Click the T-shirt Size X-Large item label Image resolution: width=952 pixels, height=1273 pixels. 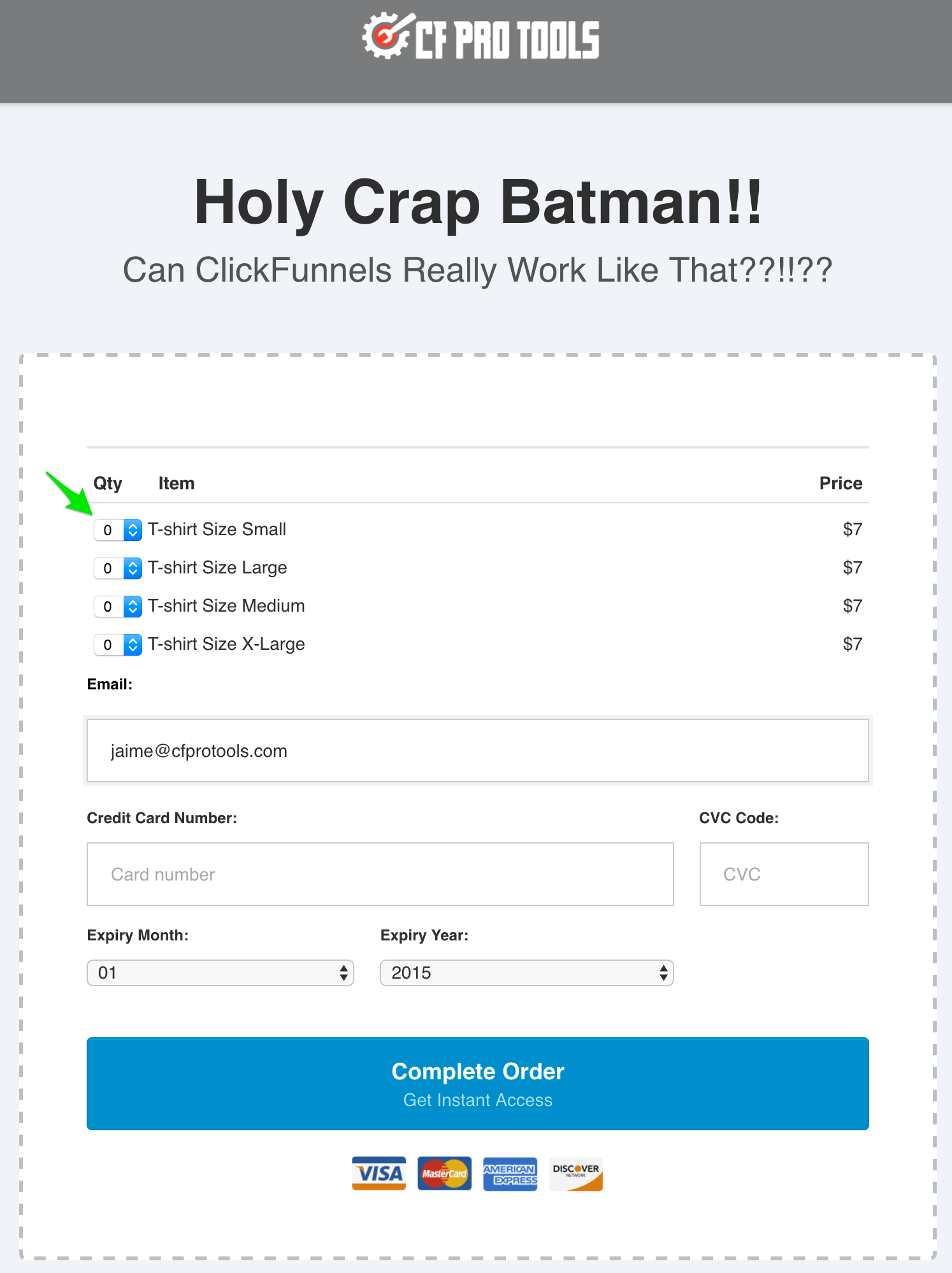click(226, 644)
